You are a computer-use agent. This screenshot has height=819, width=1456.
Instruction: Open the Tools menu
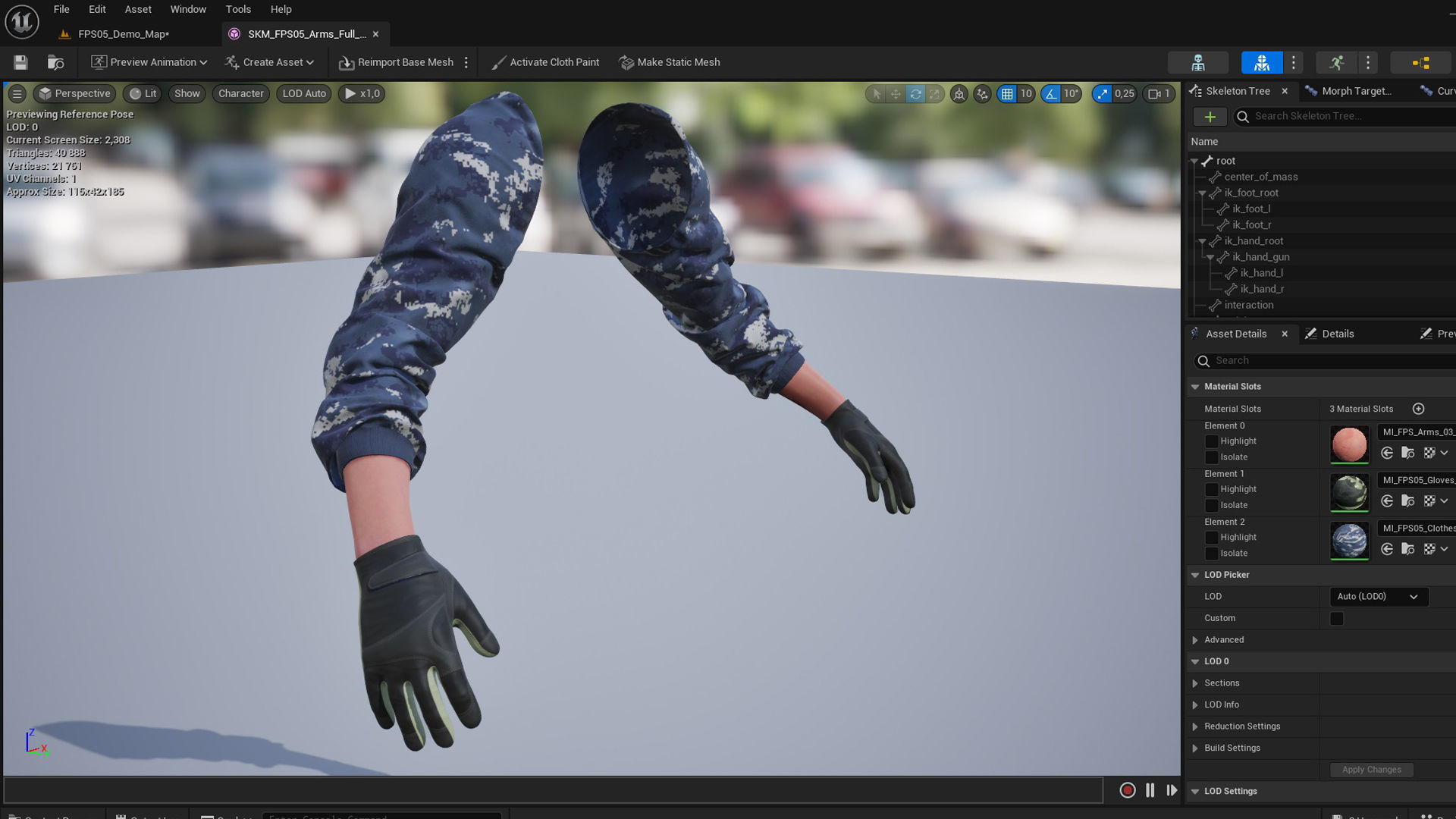click(x=238, y=9)
